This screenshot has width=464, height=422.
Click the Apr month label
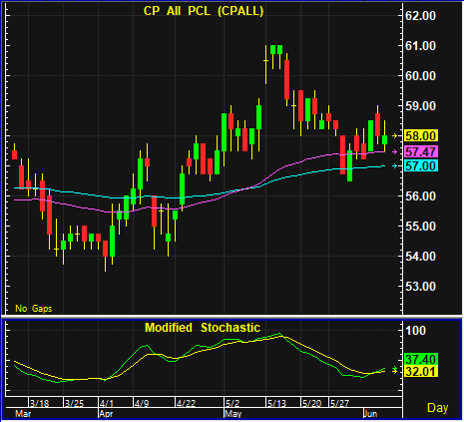(106, 414)
